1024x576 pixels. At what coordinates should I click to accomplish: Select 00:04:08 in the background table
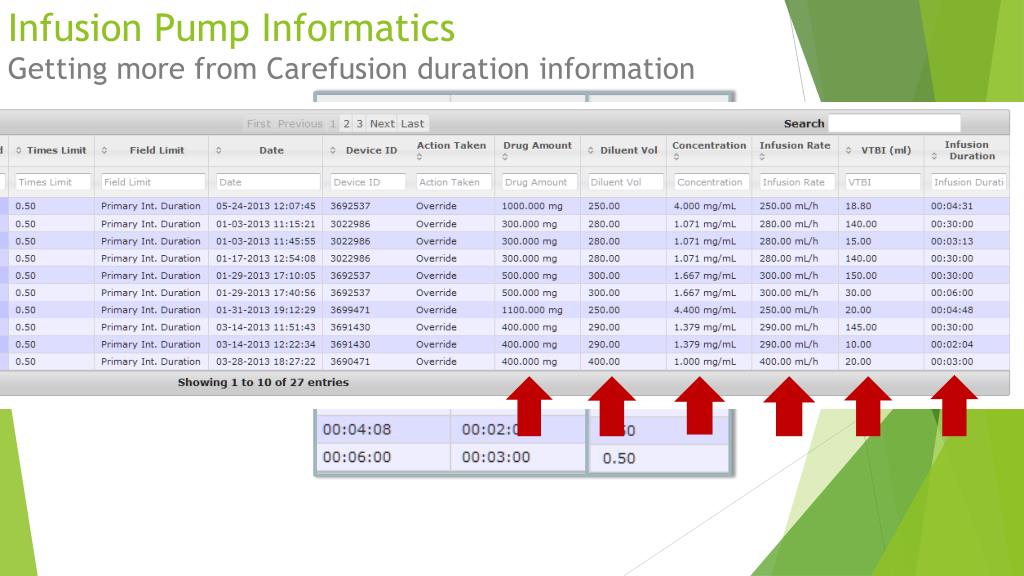pos(357,430)
